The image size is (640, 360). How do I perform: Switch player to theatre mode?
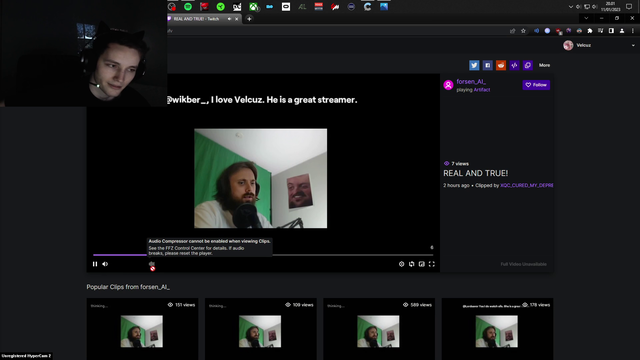(x=422, y=264)
